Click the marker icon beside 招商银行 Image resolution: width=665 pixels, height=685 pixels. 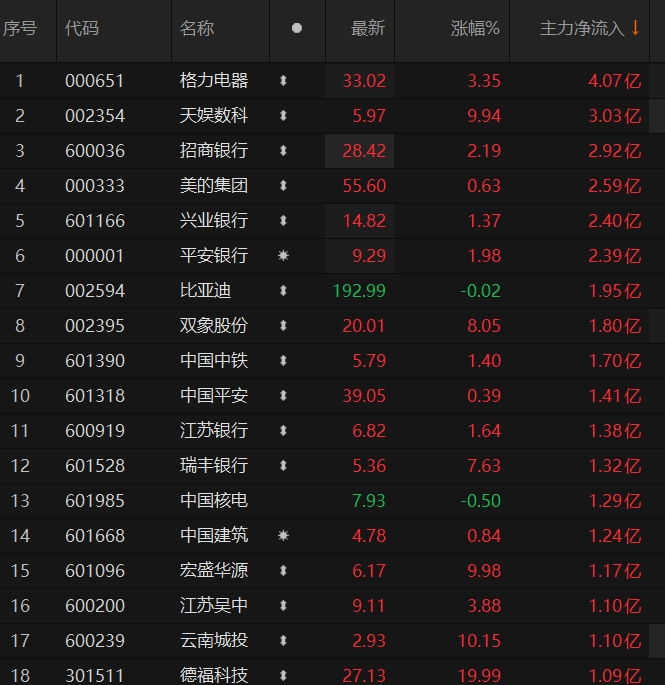[x=283, y=151]
